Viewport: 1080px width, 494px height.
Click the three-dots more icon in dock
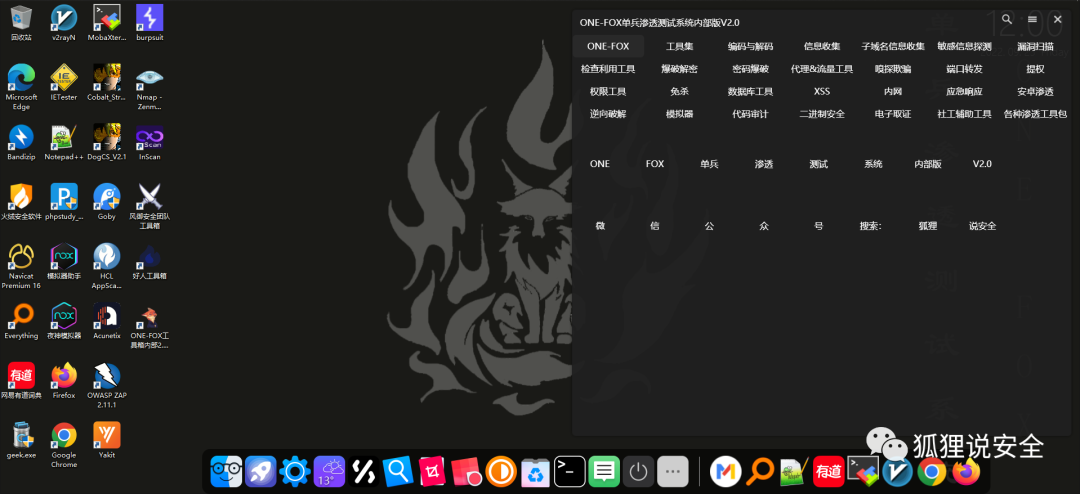coord(673,471)
